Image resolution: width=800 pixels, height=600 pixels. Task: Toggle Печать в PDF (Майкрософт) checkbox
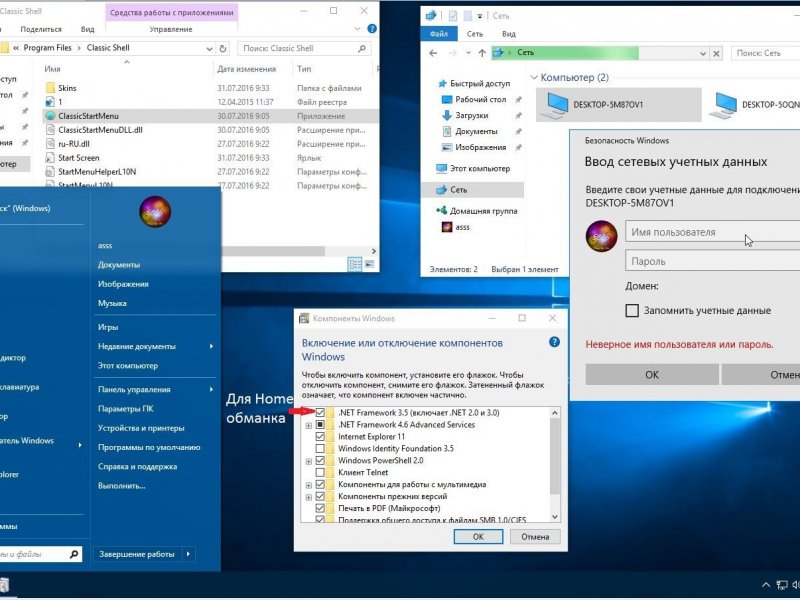(320, 508)
